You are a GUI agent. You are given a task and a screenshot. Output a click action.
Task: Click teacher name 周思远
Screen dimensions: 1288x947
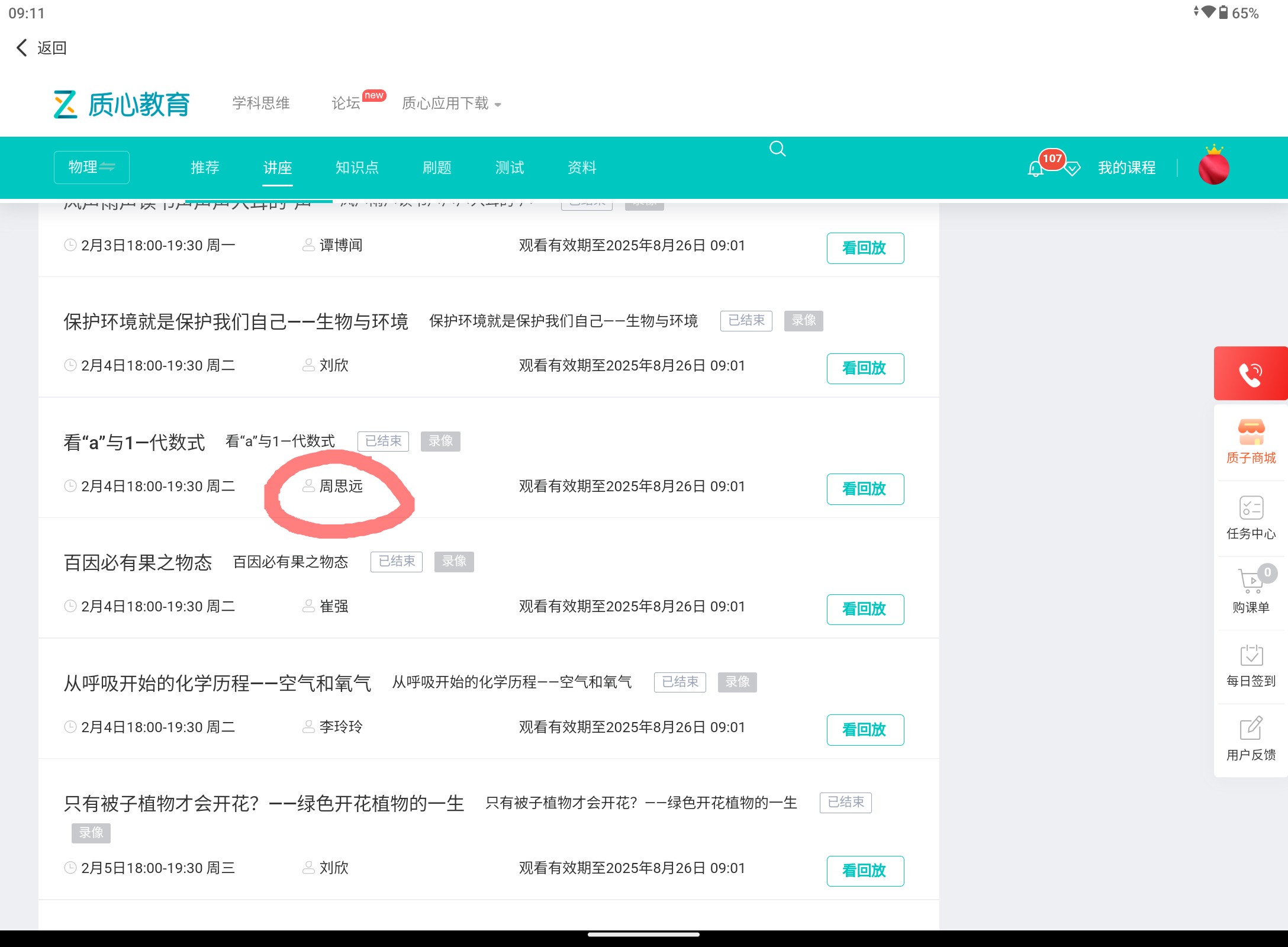pos(341,486)
